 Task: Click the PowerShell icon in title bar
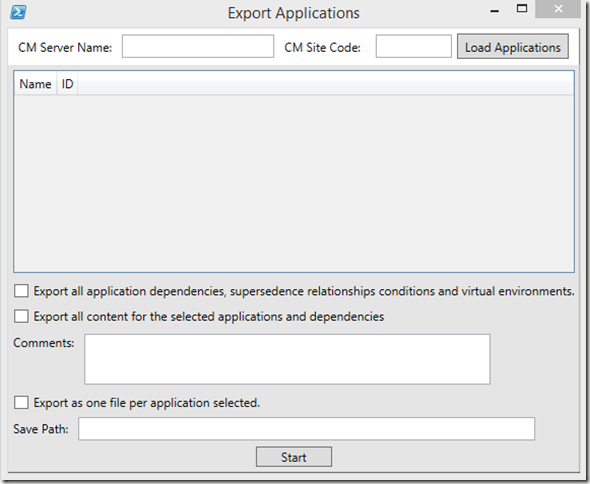(18, 12)
